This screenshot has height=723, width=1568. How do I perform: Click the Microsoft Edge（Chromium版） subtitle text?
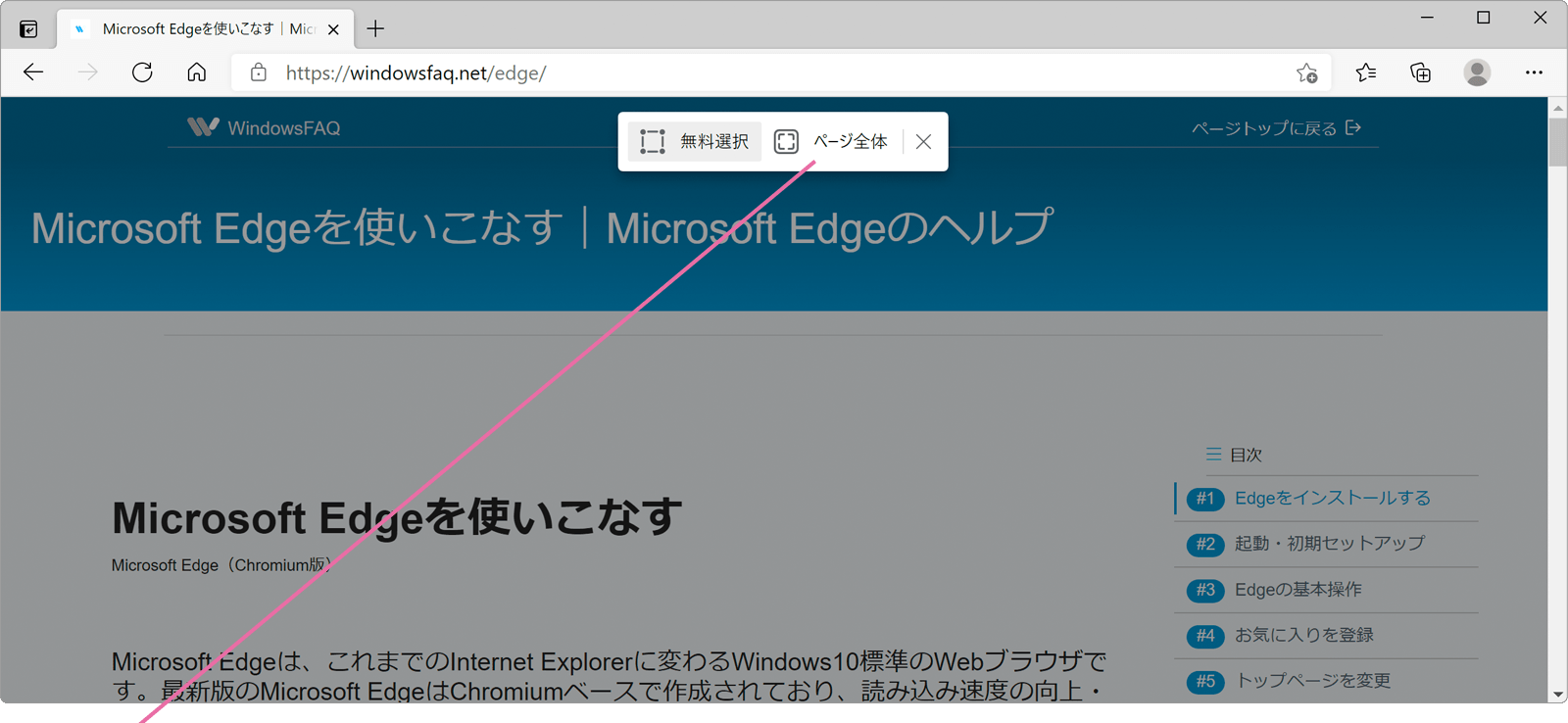pos(223,565)
